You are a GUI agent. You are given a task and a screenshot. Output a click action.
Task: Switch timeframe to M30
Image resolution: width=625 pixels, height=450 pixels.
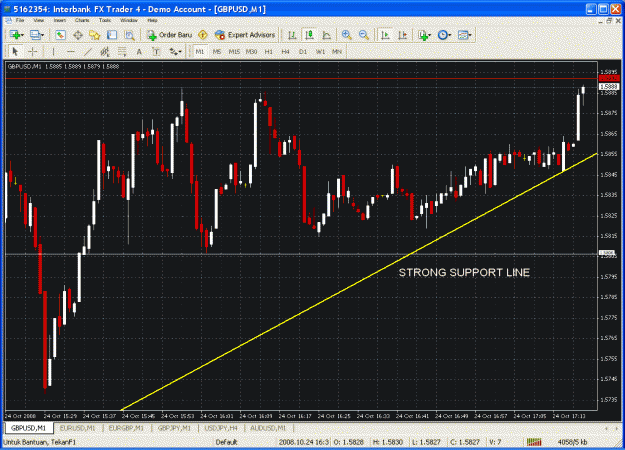[x=251, y=51]
